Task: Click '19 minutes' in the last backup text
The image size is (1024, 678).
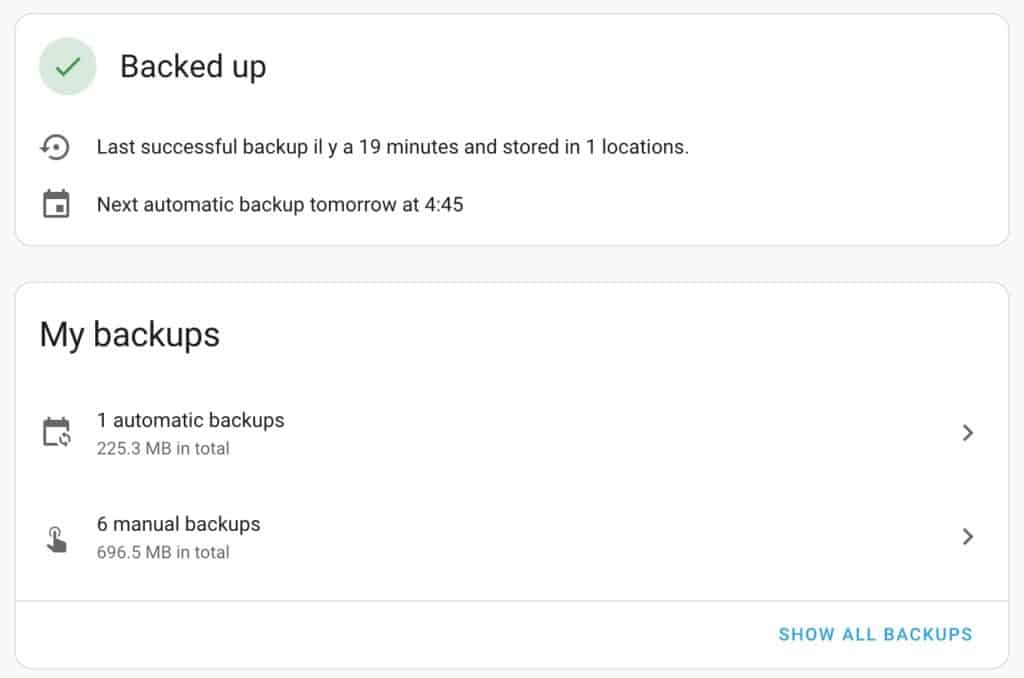Action: (x=409, y=147)
